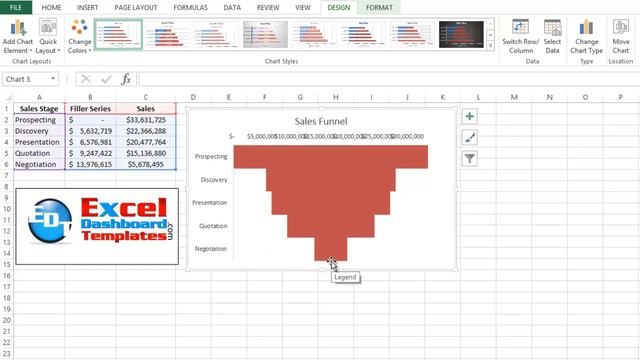
Task: Click the green plus Chart Elements button
Action: coord(470,116)
